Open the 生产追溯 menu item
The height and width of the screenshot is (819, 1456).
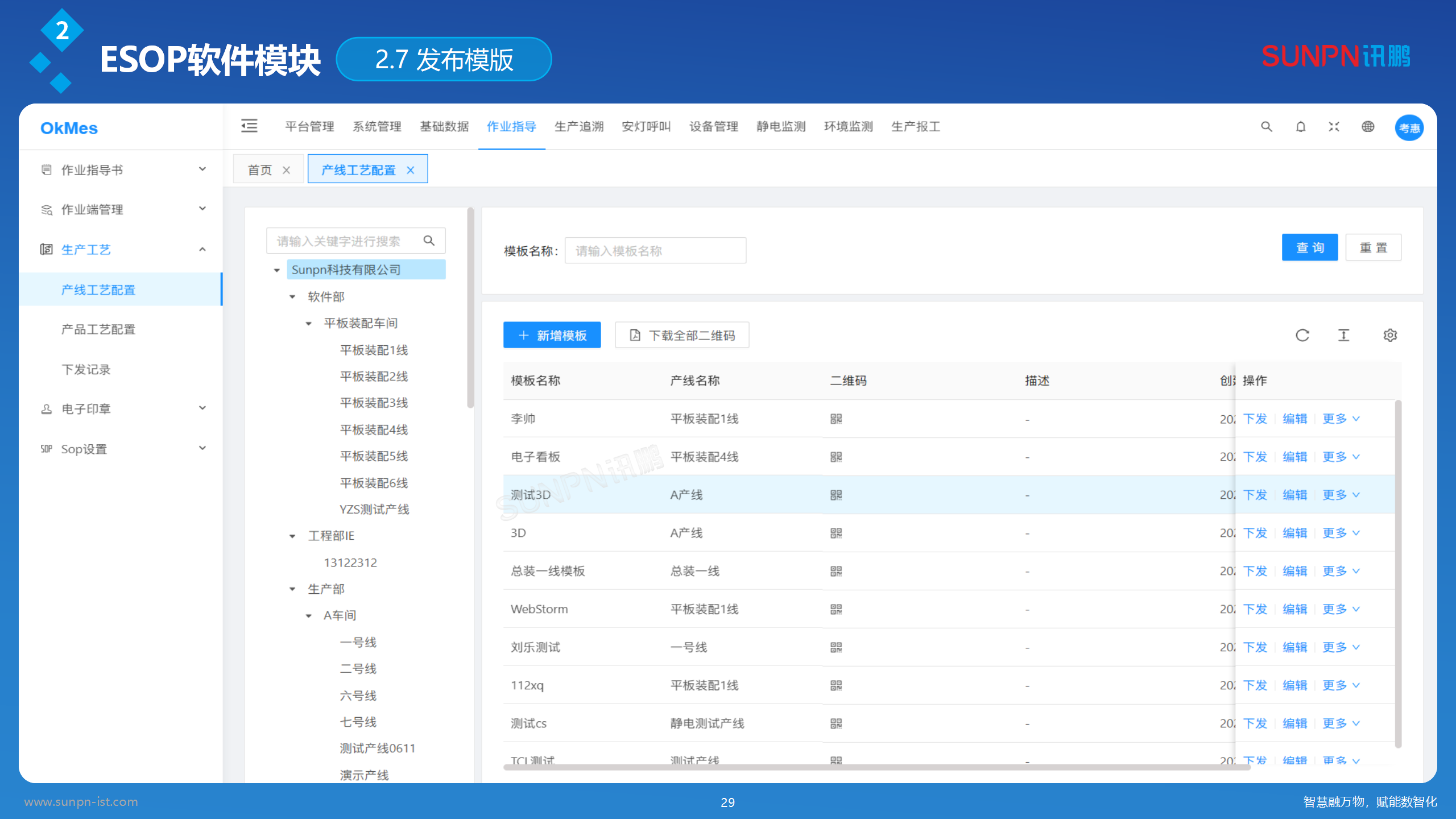(x=578, y=126)
